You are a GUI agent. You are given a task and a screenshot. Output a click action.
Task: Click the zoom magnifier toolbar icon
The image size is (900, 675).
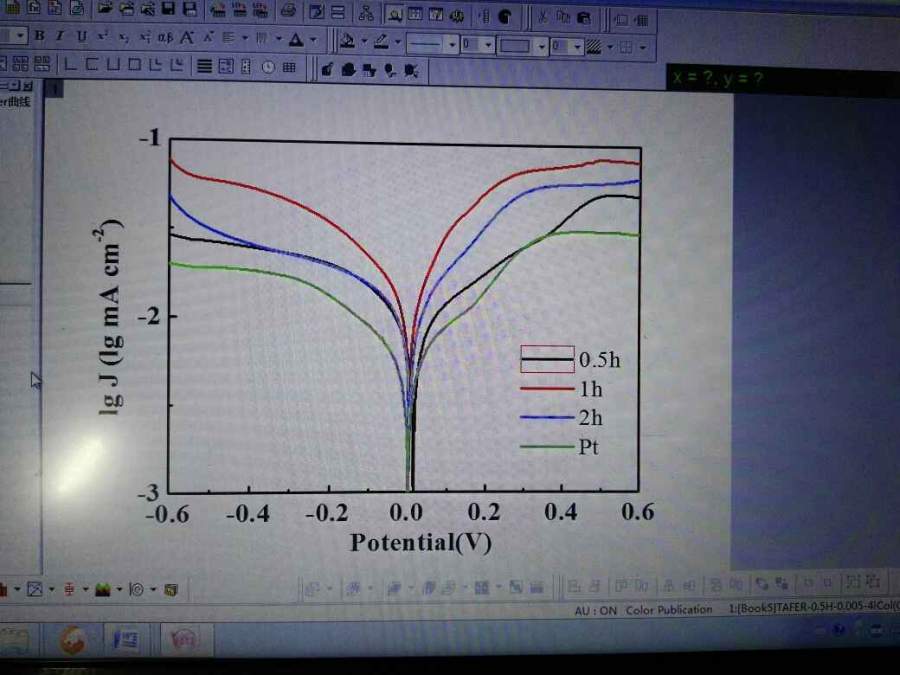tap(394, 14)
